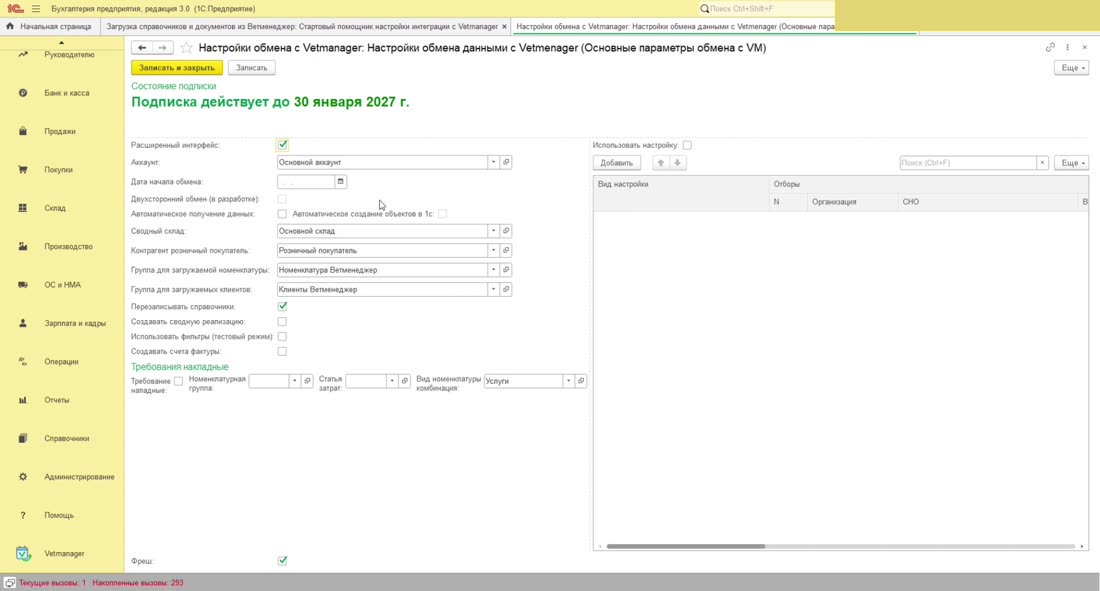Switch to the Настройки обмена с Vetmanager tab
Viewport: 1100px width, 591px height.
tap(674, 26)
